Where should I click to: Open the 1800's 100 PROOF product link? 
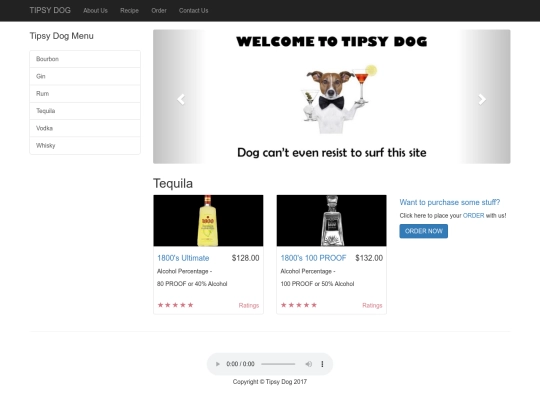313,258
